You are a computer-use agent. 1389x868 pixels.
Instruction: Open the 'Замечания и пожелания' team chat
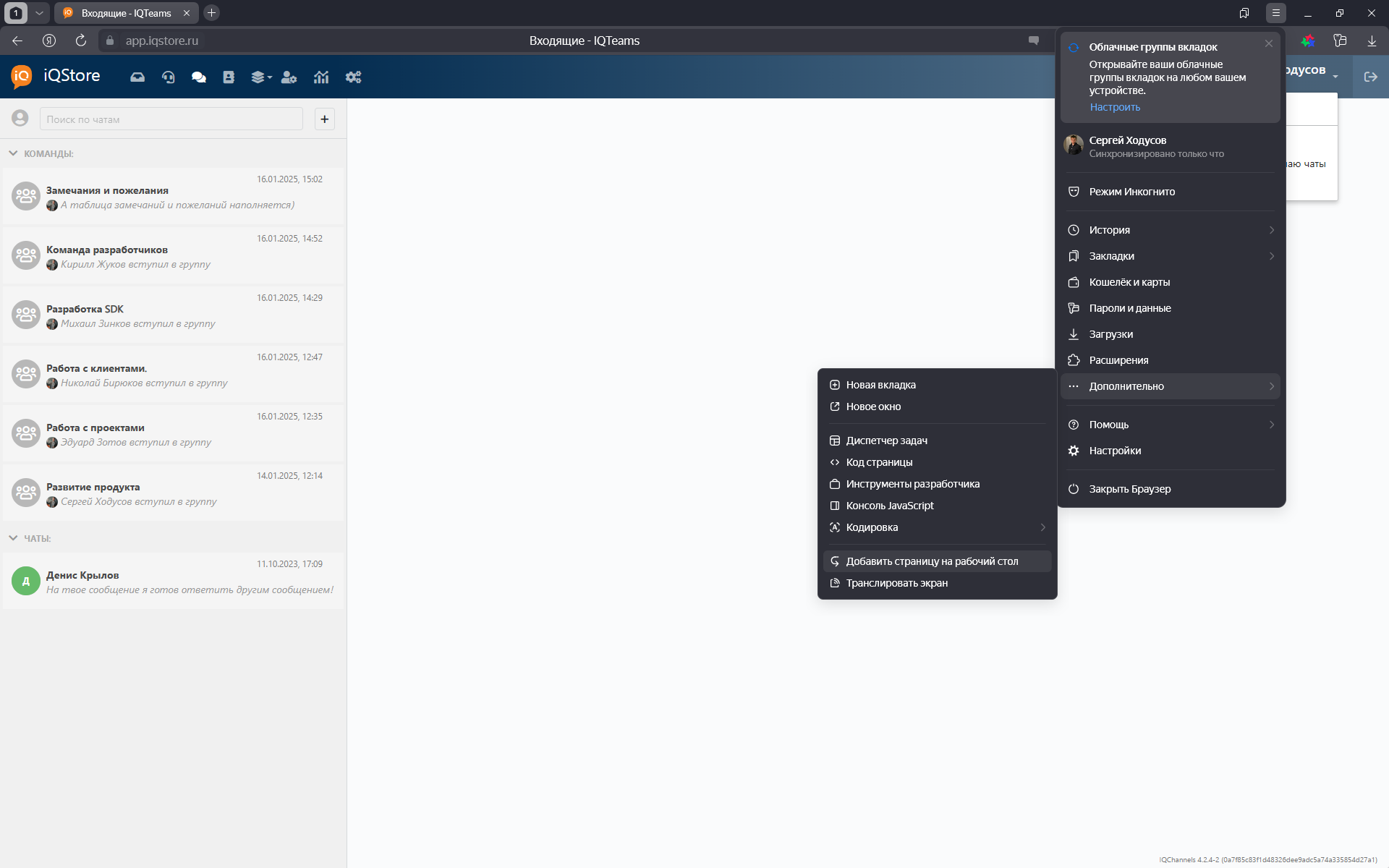(x=174, y=196)
